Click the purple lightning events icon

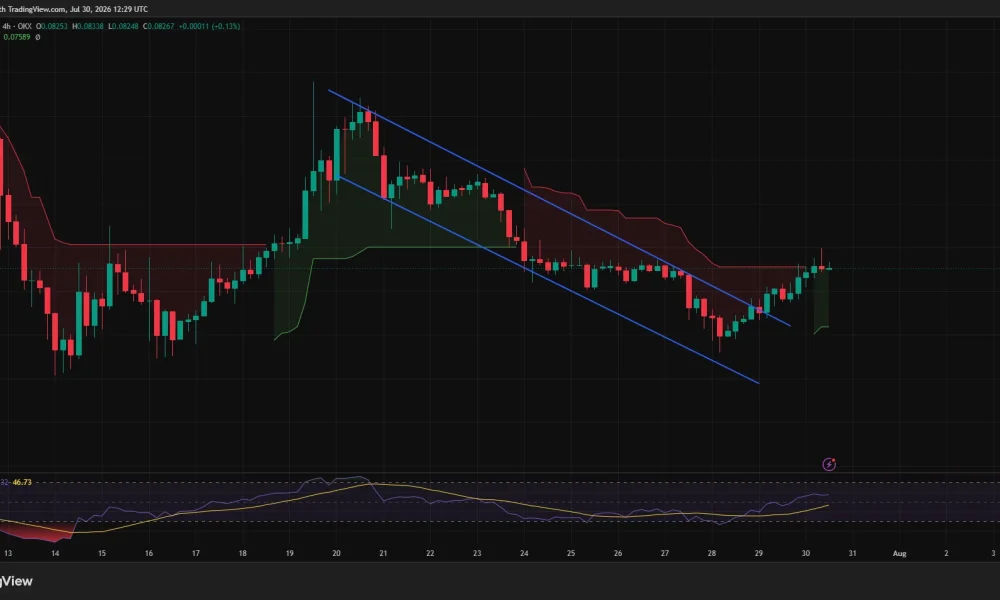(x=828, y=464)
